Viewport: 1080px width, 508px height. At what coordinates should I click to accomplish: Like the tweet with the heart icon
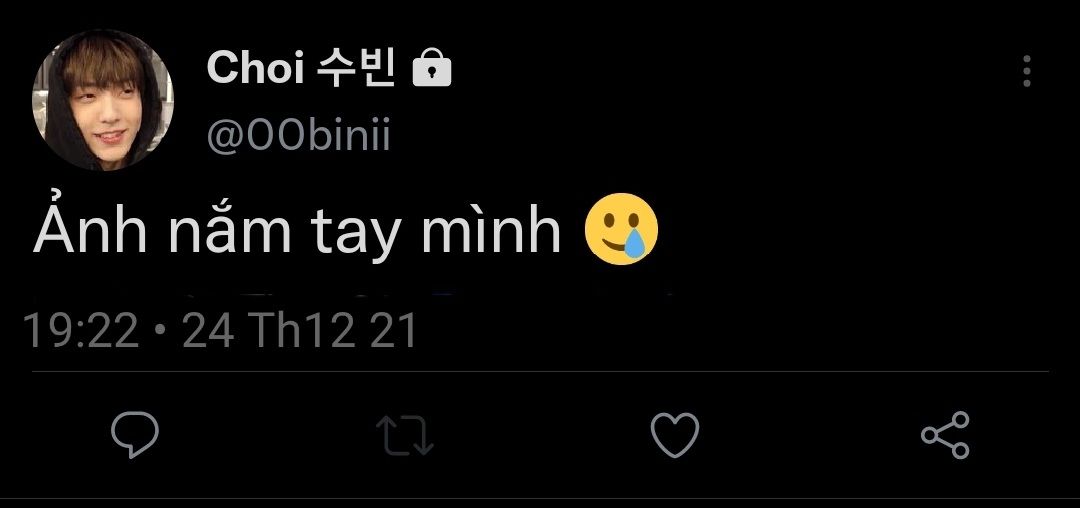click(675, 435)
